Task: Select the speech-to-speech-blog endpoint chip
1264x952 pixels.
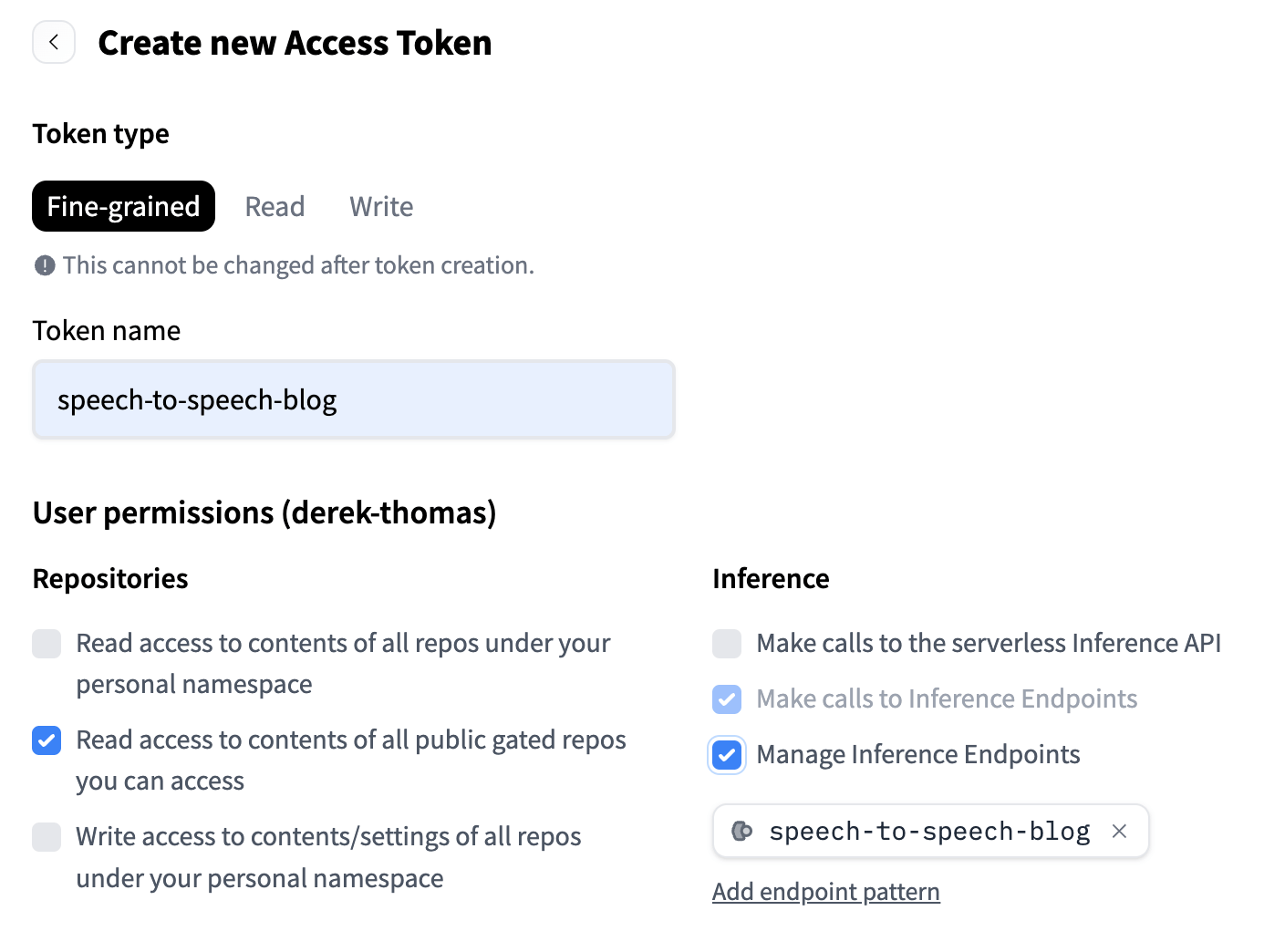Action: 929,831
